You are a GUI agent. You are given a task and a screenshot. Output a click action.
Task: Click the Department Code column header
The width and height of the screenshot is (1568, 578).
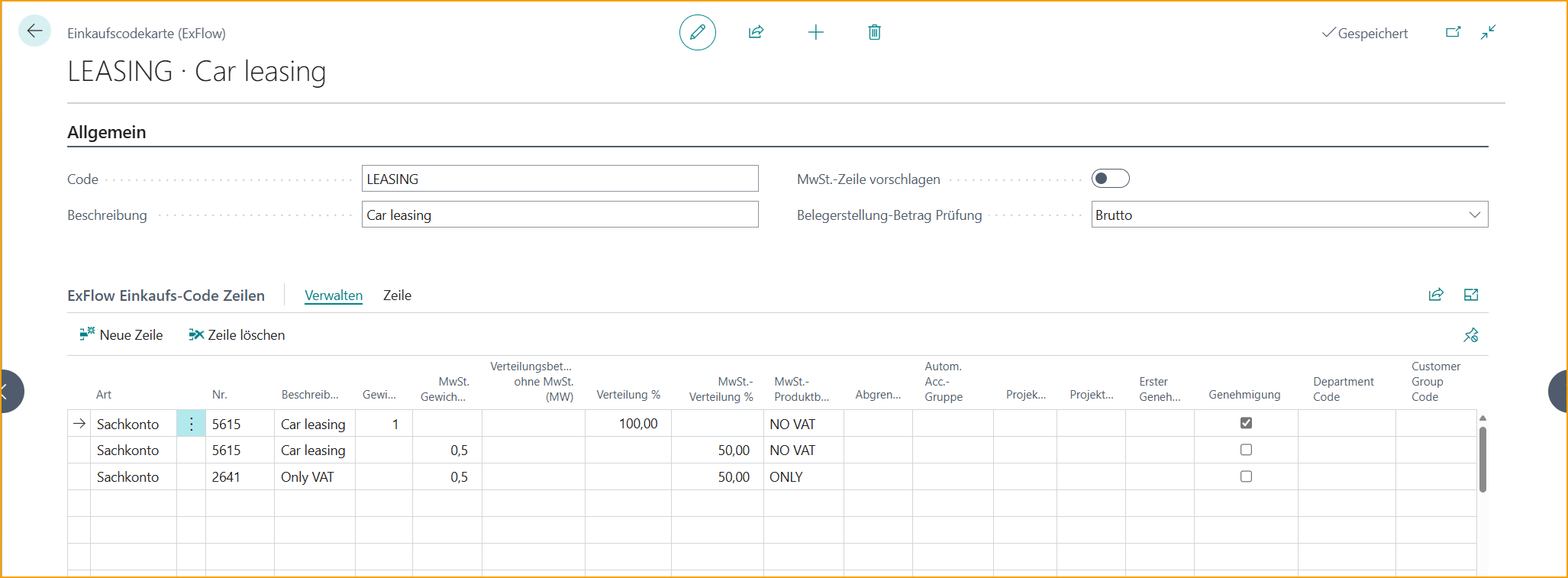pyautogui.click(x=1343, y=389)
